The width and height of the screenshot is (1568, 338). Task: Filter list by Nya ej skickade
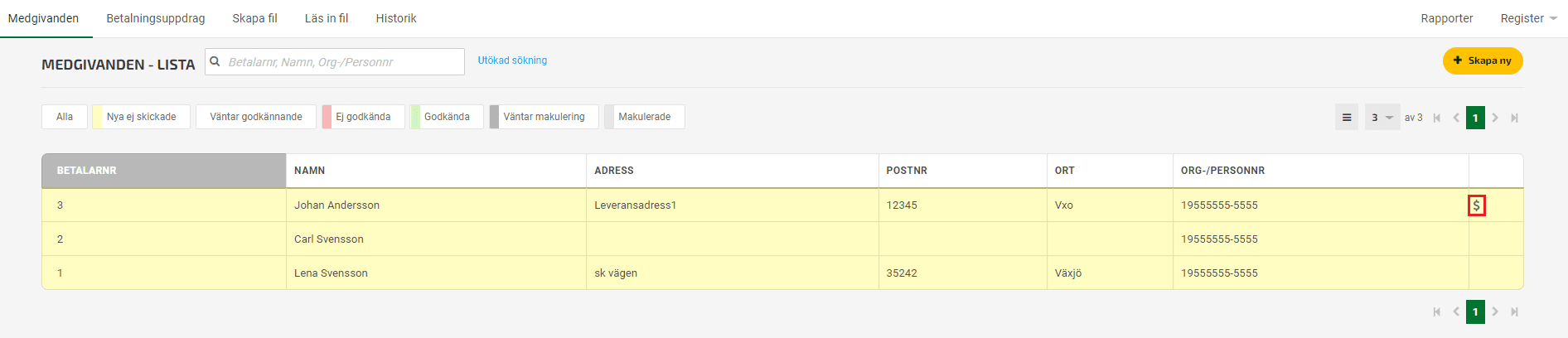[x=141, y=117]
